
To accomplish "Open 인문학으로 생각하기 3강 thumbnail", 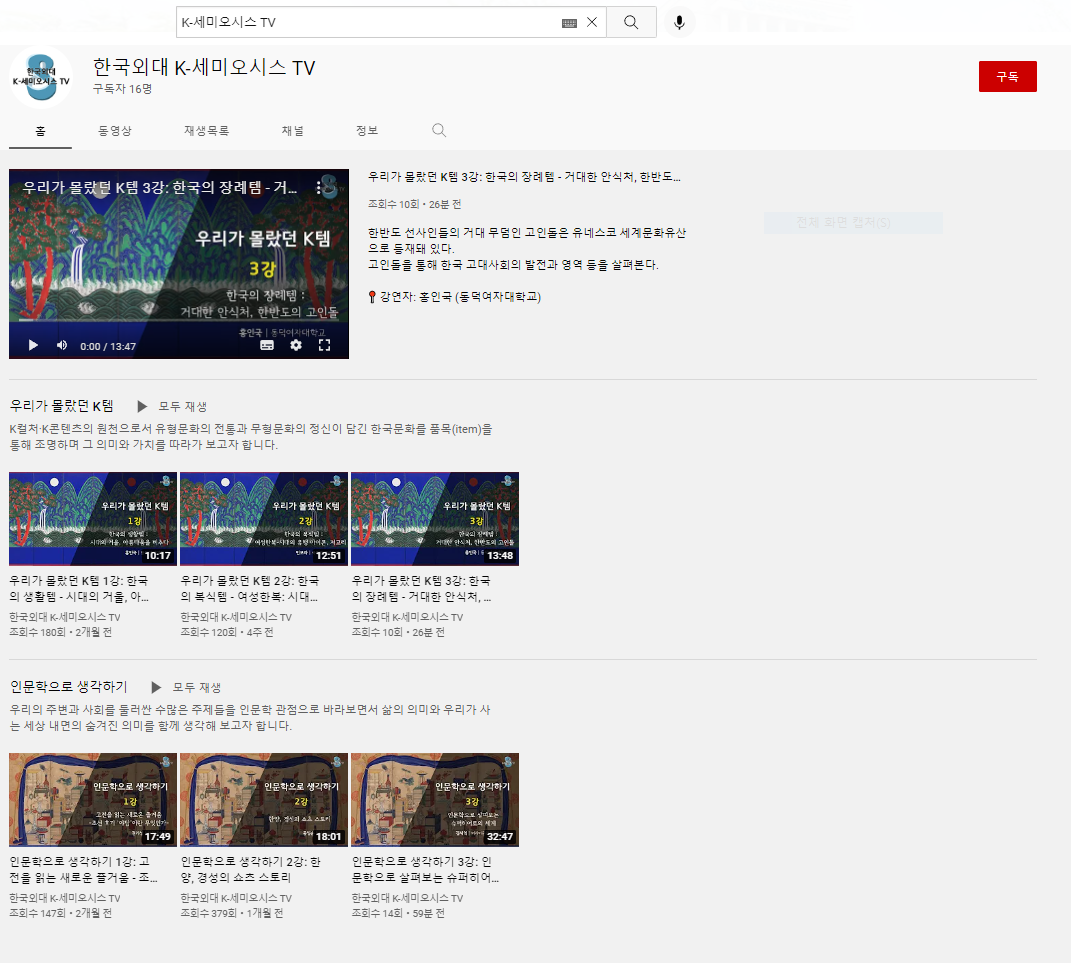I will click(435, 800).
